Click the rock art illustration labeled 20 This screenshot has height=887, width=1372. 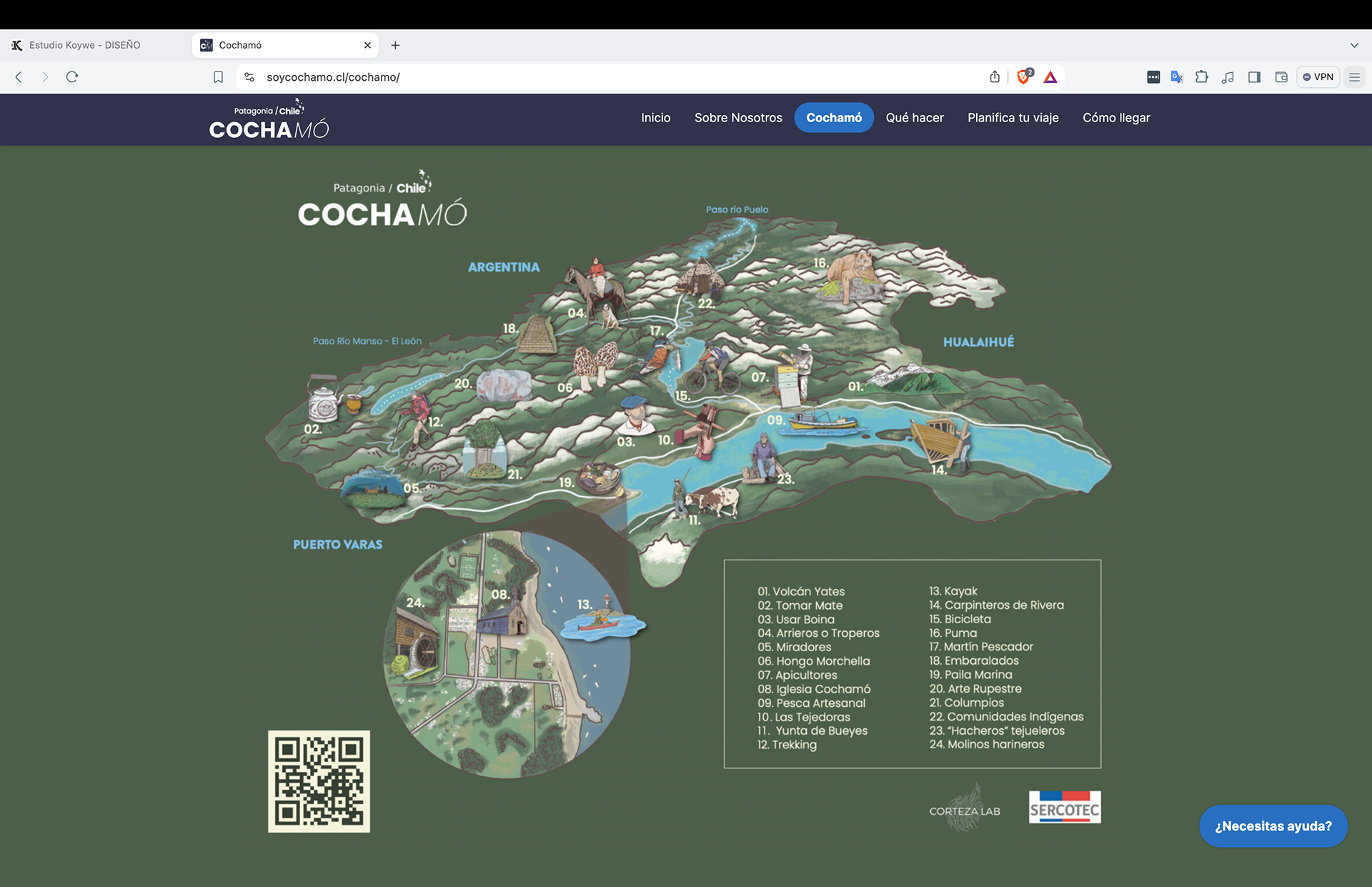(504, 385)
